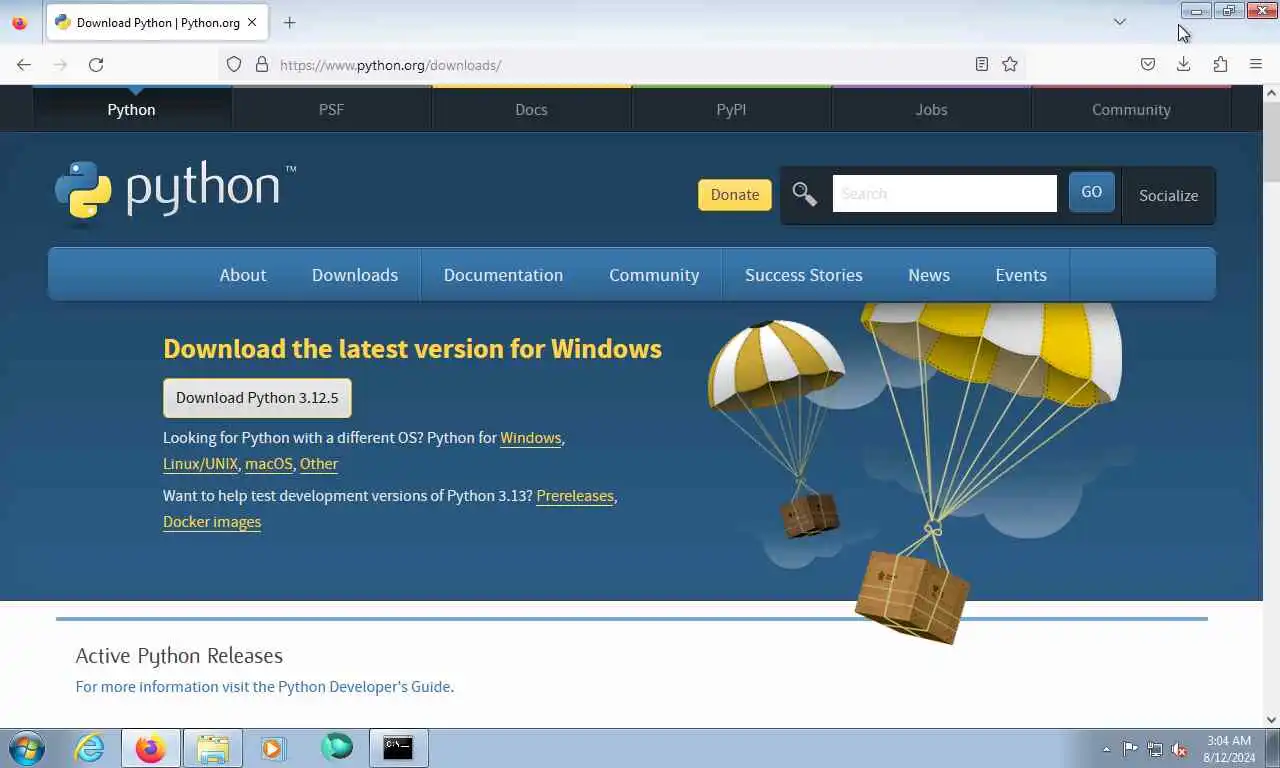This screenshot has height=768, width=1280.
Task: Click the forward navigation arrow
Action: pyautogui.click(x=60, y=65)
